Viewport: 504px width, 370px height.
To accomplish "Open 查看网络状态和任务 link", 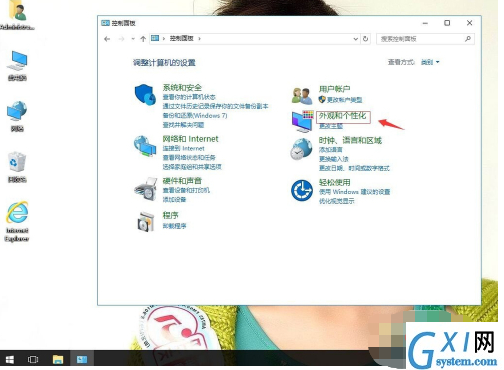I will [x=189, y=158].
